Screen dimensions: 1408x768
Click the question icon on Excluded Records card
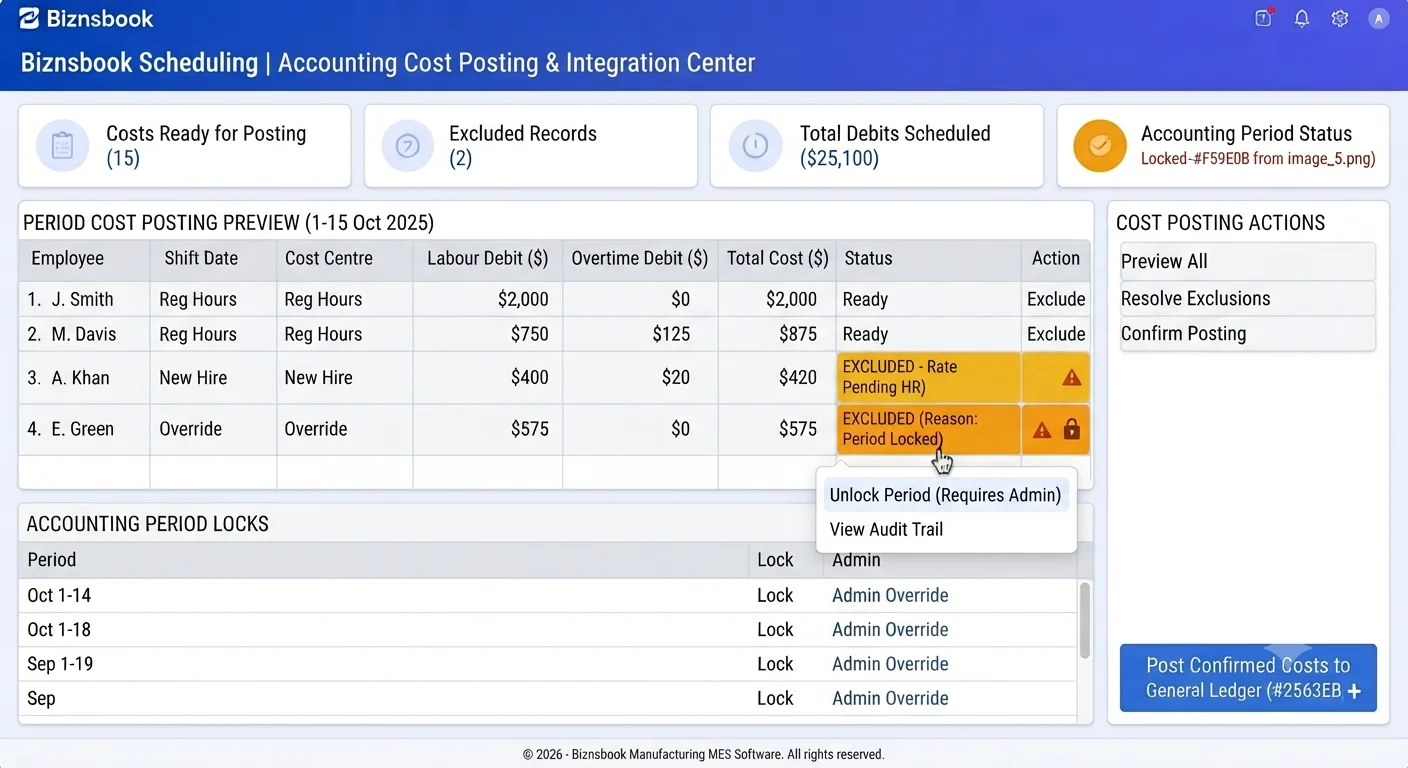click(x=407, y=146)
